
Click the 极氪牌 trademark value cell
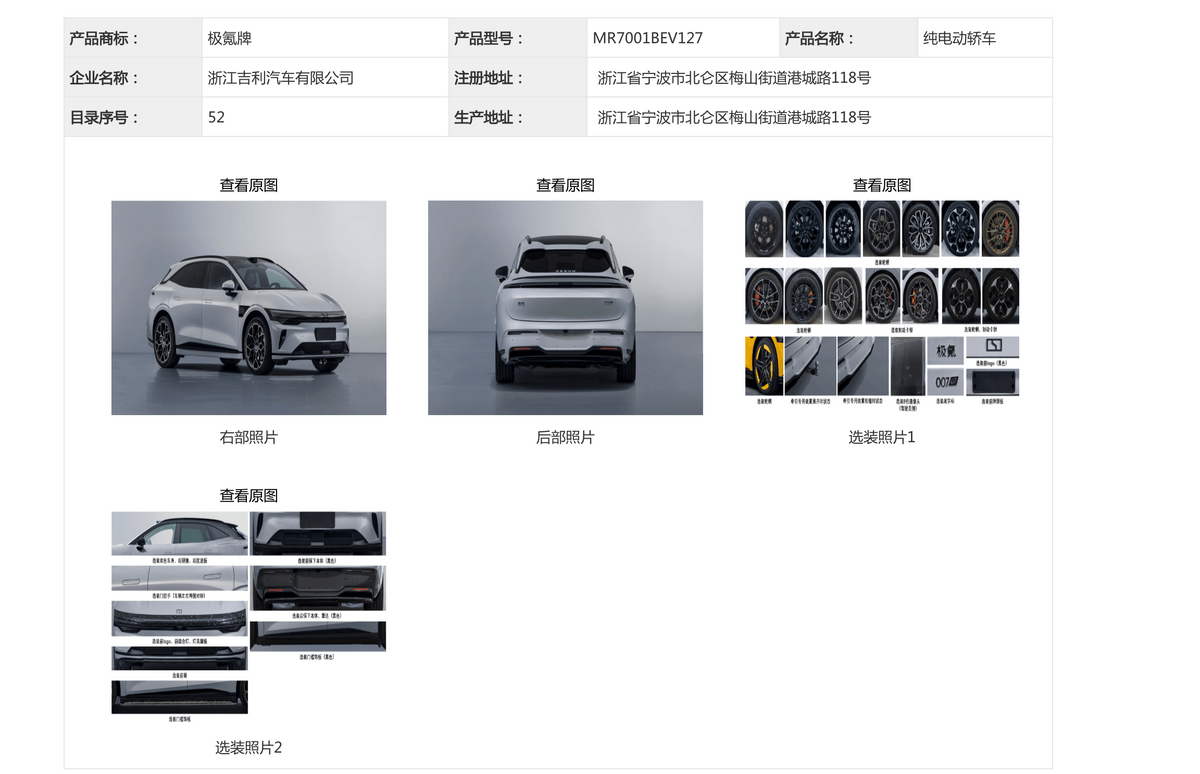click(230, 38)
